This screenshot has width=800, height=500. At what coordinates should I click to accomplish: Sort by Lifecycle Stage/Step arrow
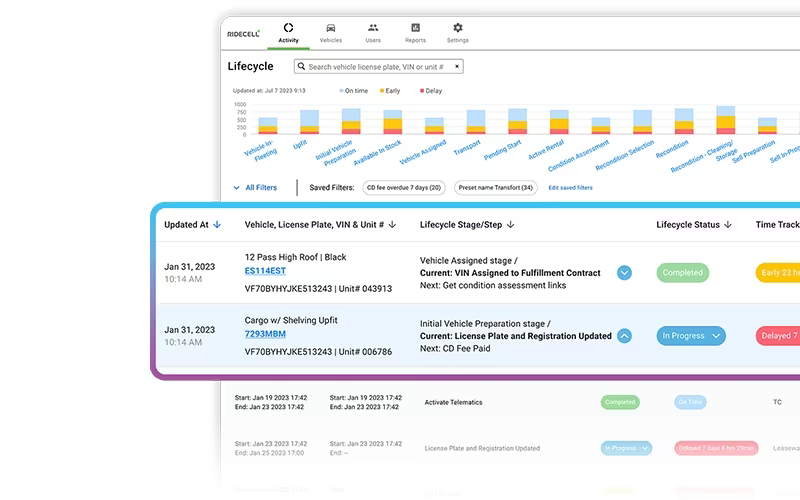tap(510, 224)
